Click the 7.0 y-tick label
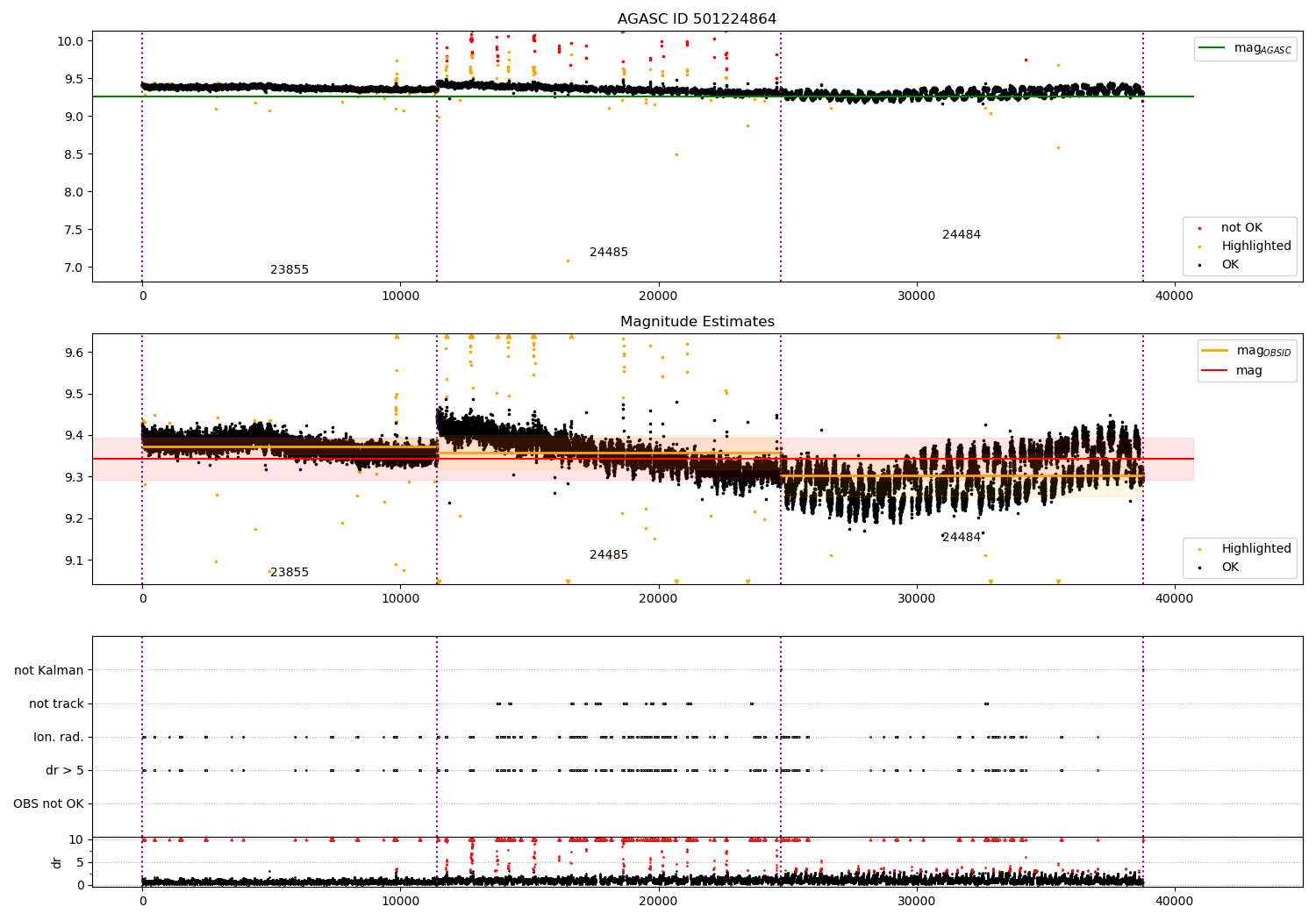The height and width of the screenshot is (921, 1316). coord(74,268)
